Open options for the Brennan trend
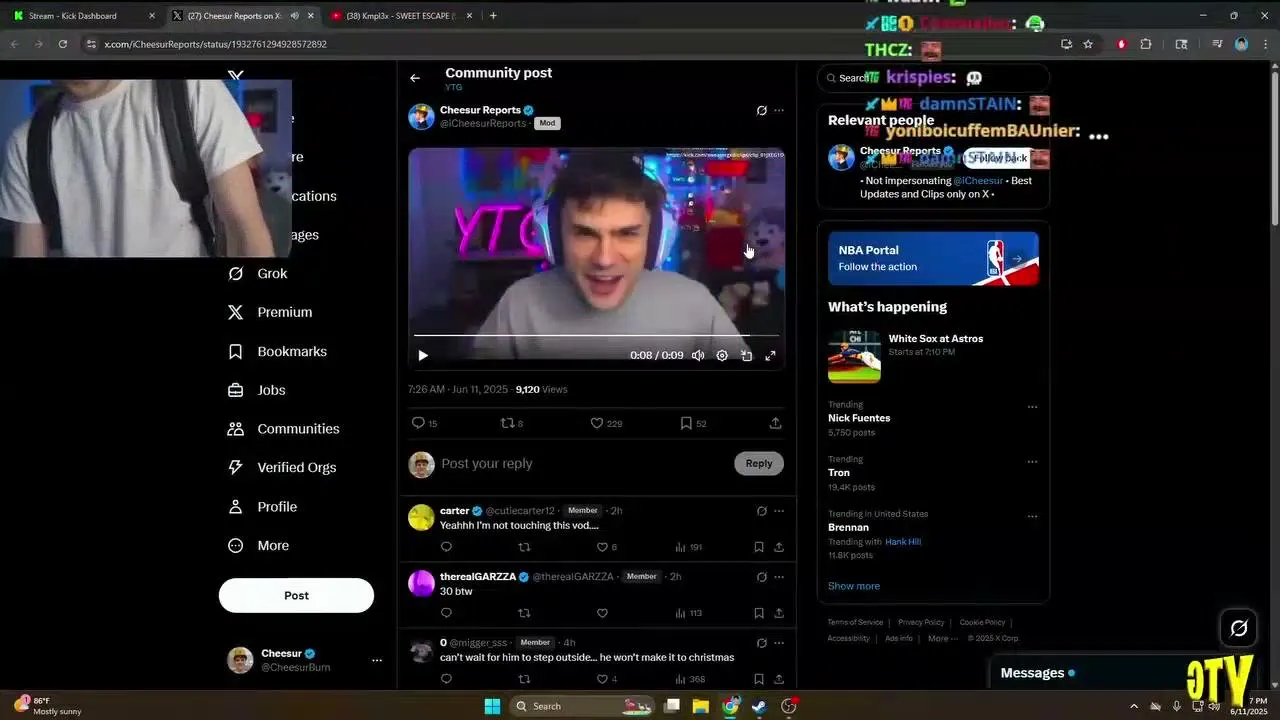Image resolution: width=1280 pixels, height=720 pixels. [x=1032, y=517]
